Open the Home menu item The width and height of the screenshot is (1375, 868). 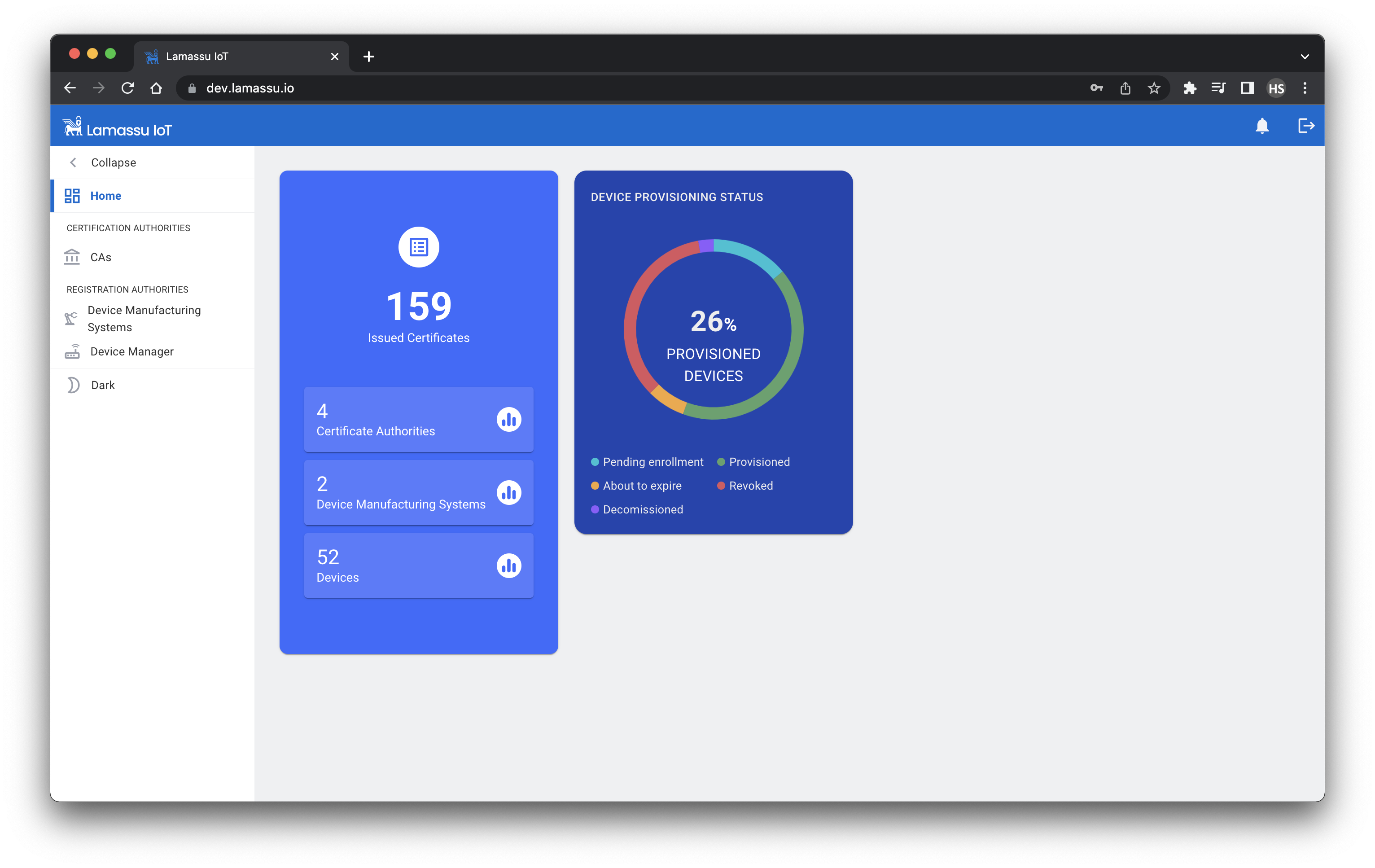pos(105,195)
